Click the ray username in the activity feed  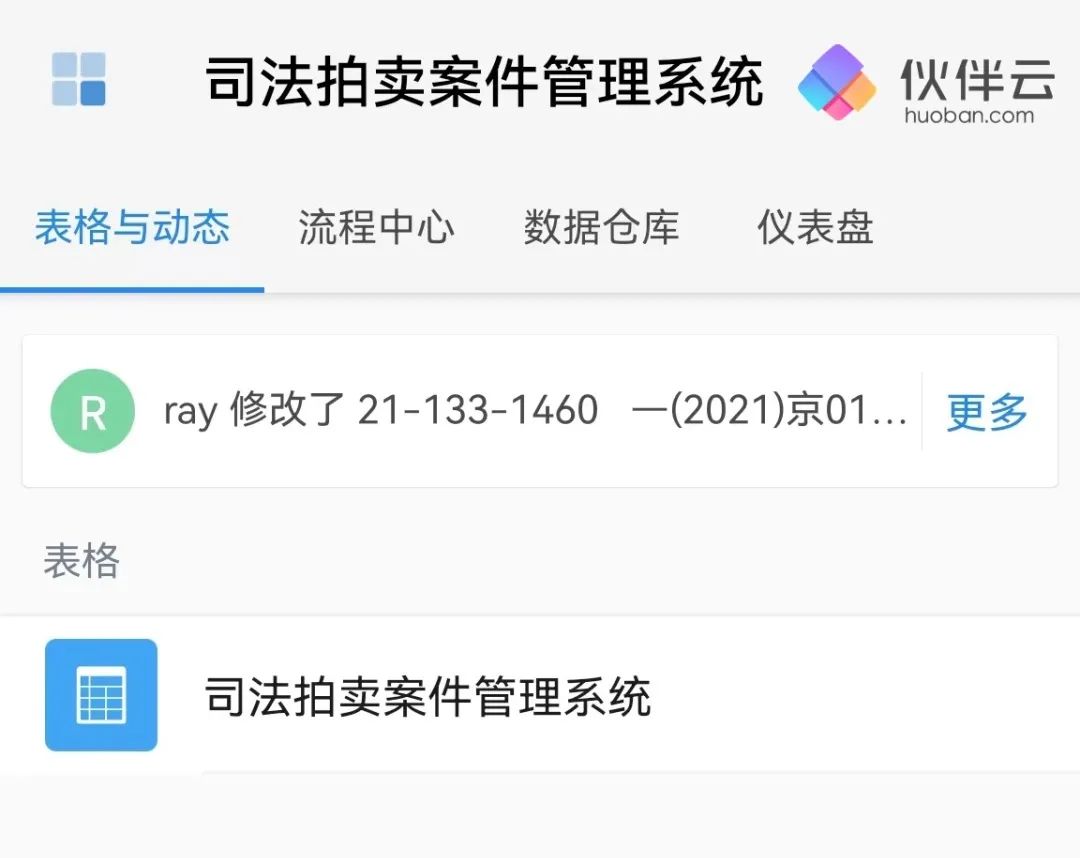190,411
